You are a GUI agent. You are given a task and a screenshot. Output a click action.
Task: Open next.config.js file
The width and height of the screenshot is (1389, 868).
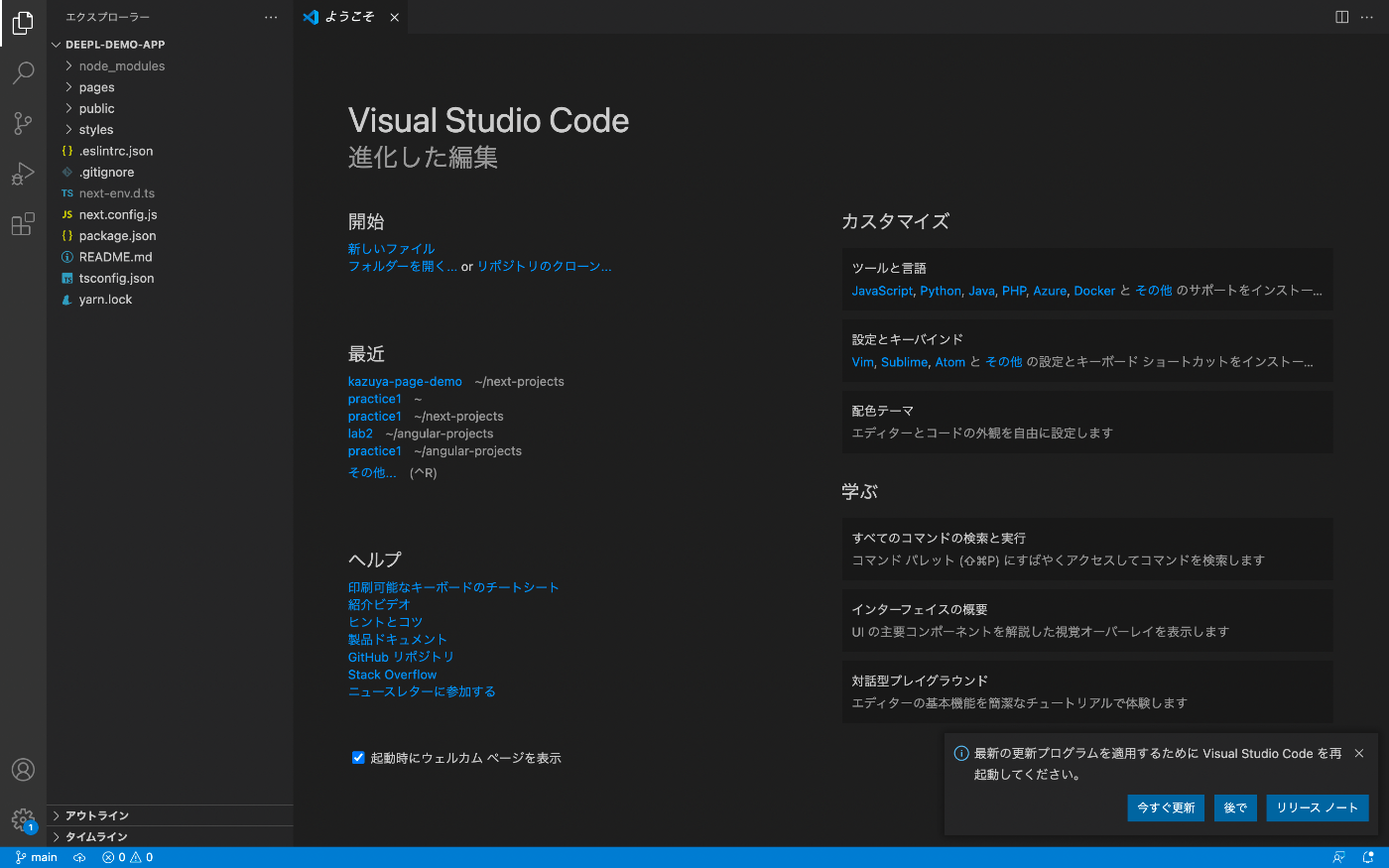pyautogui.click(x=170, y=214)
